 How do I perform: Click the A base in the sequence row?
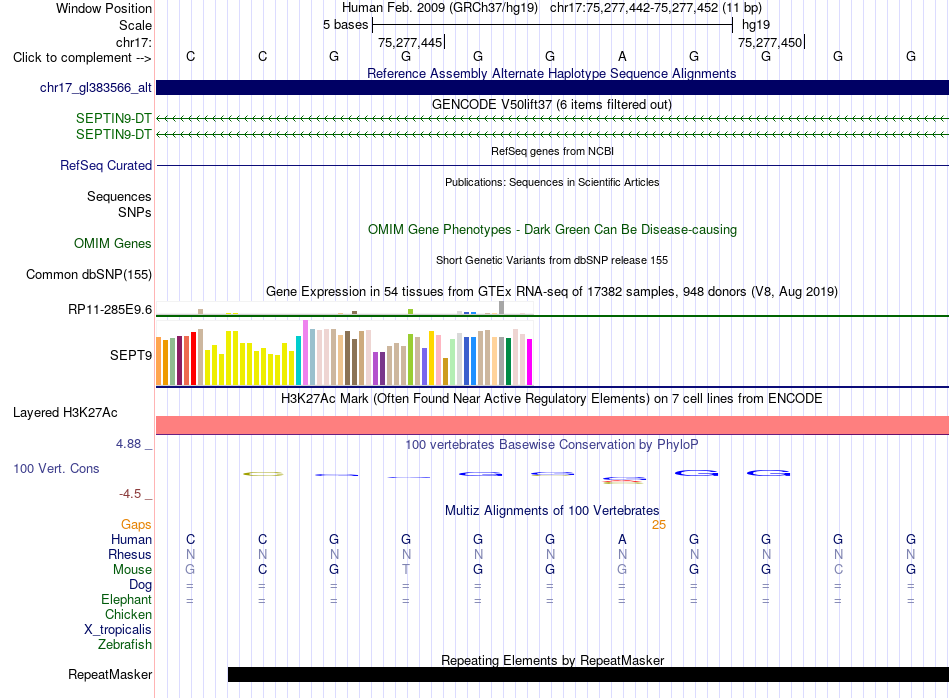pos(622,57)
